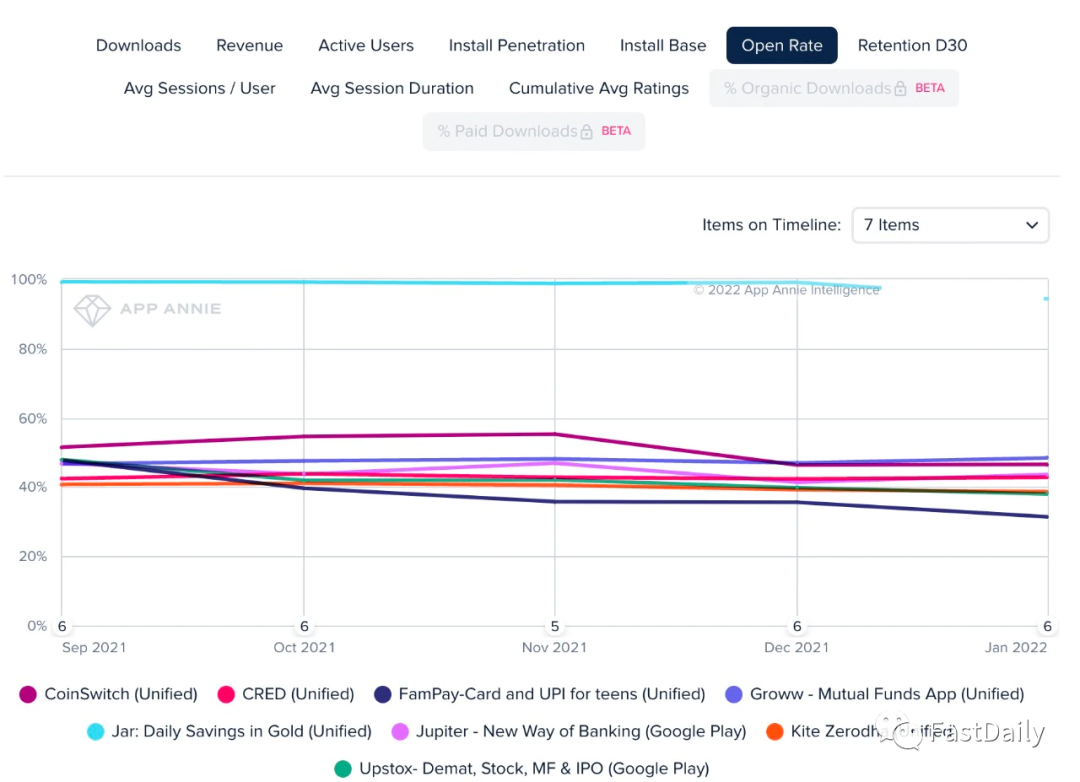Toggle the CRED legend dot
The height and width of the screenshot is (782, 1080).
pos(226,694)
